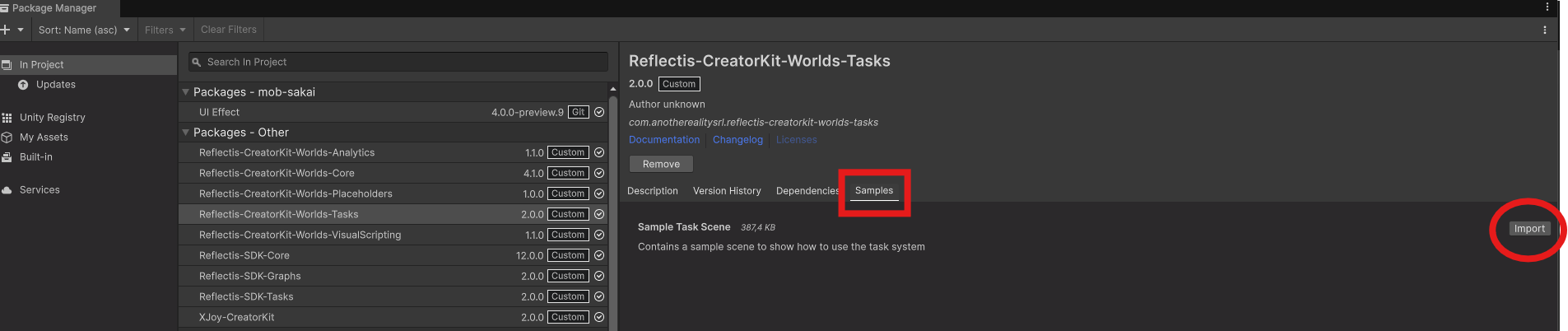Open the Samples tab
This screenshot has width=1568, height=331.
tap(873, 191)
